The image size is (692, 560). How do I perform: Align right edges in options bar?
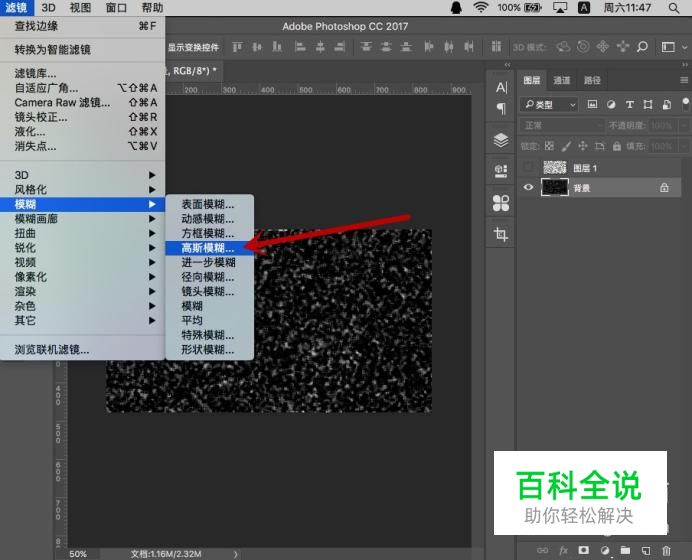[339, 47]
